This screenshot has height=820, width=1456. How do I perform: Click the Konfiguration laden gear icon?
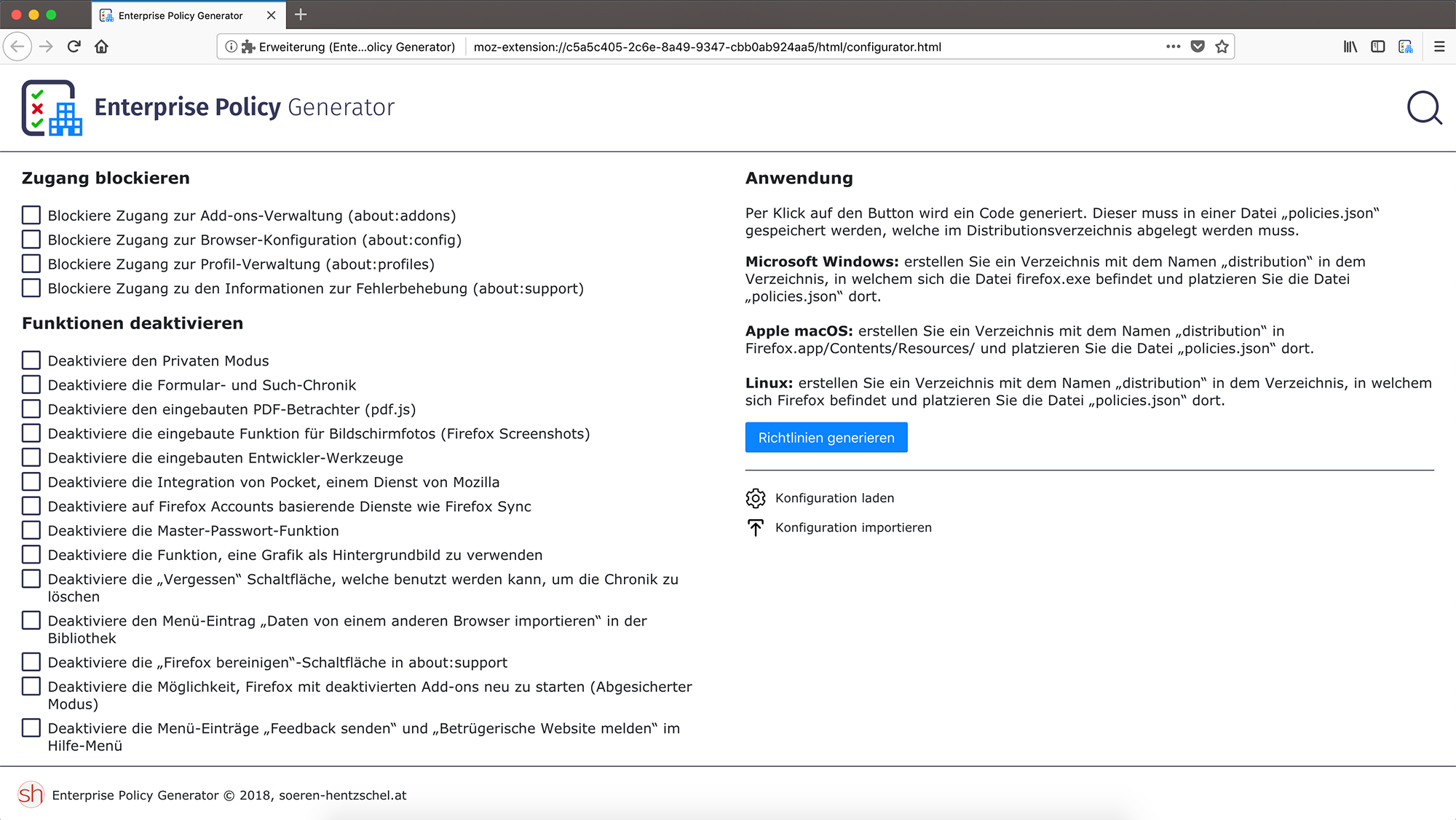(x=756, y=498)
